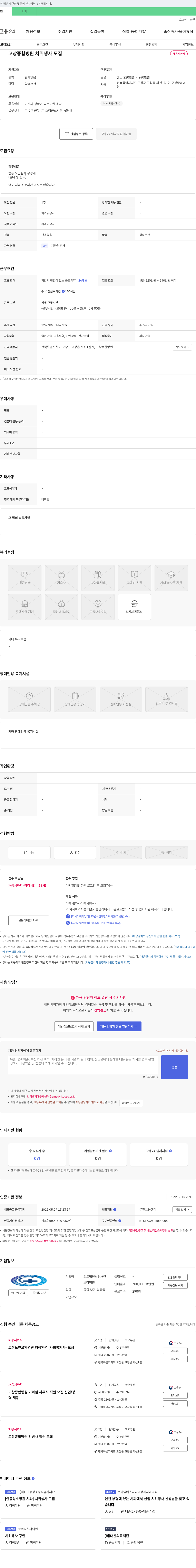Click the 면접 screening method icon box
The height and width of the screenshot is (1568, 196).
point(75,853)
